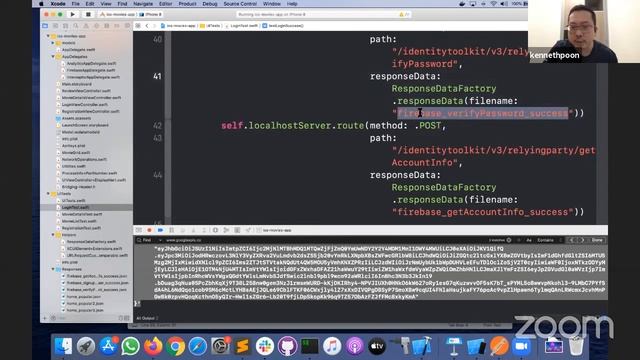Open Firefox in the Dock
The image size is (640, 360).
coord(153,347)
